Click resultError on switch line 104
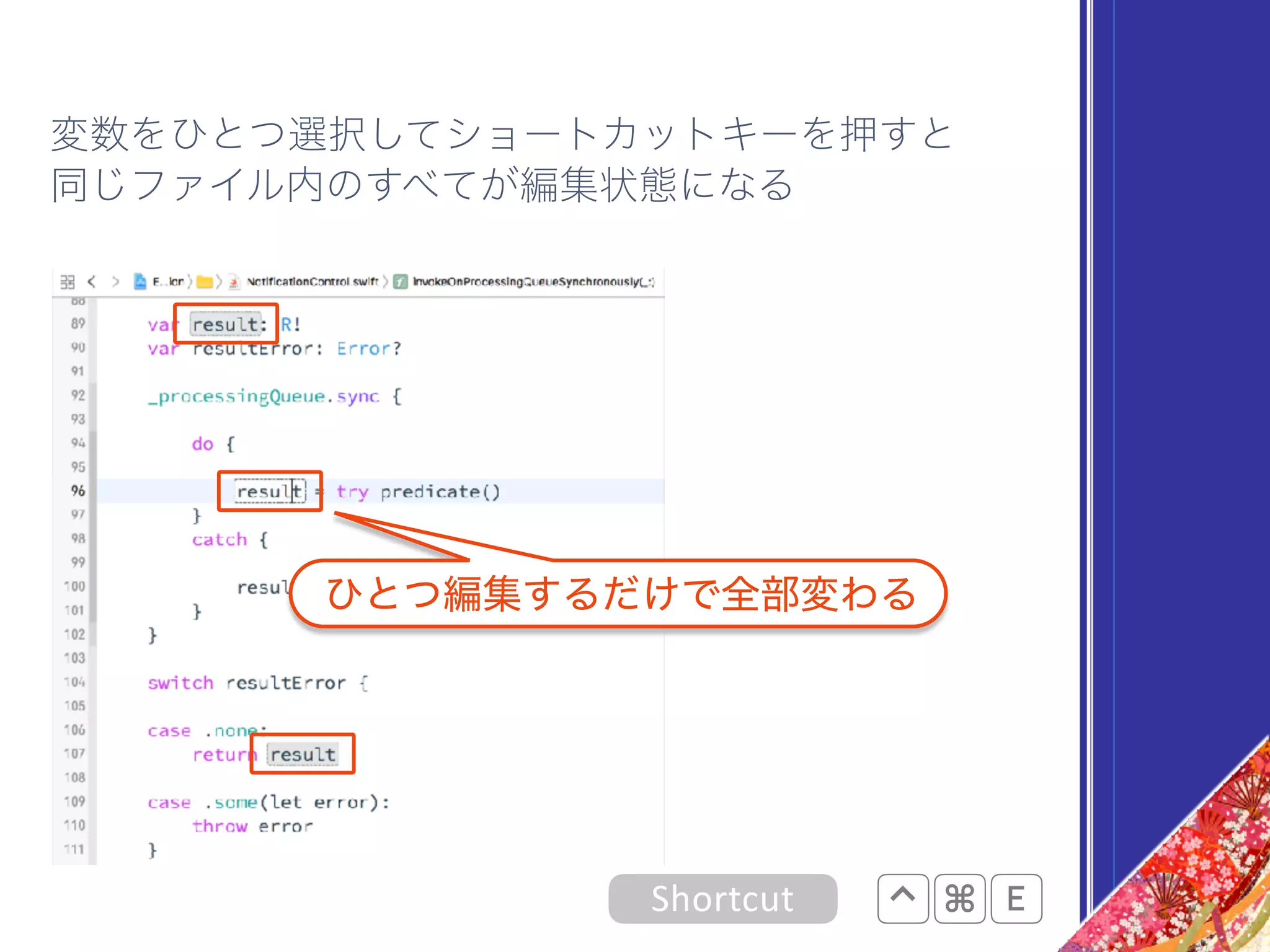1270x952 pixels. point(286,683)
